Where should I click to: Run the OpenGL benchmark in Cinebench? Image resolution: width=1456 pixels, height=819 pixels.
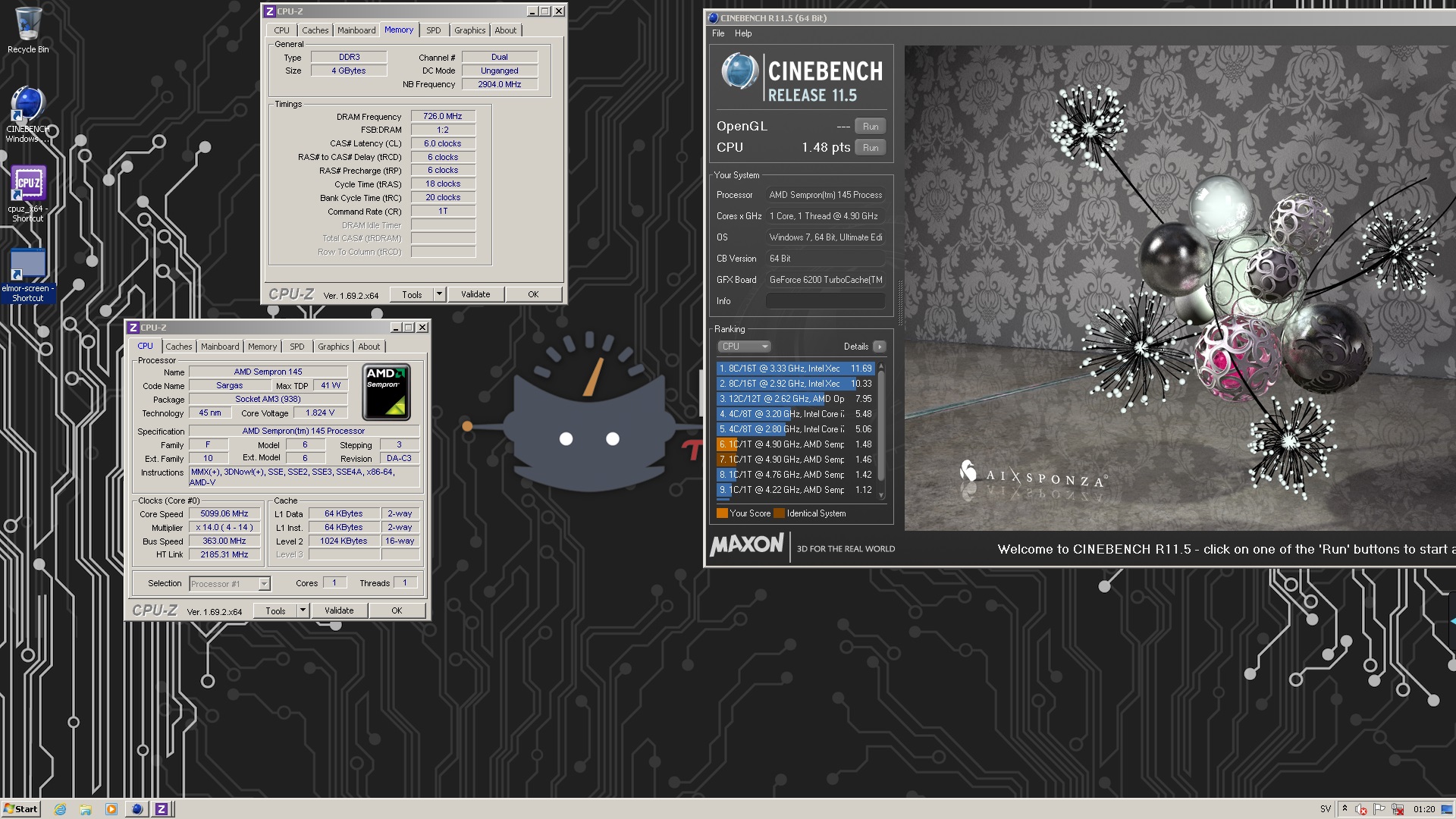click(871, 127)
